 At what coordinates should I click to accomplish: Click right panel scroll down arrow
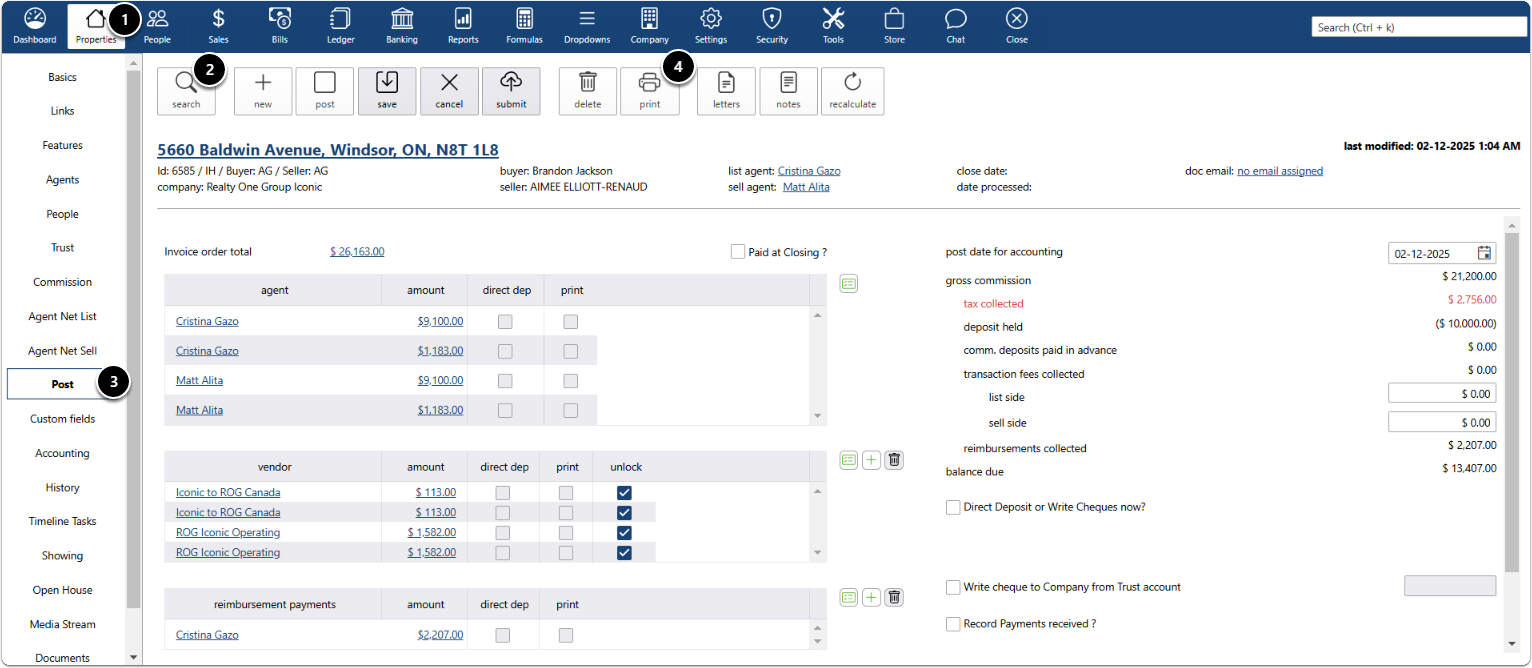tap(1511, 644)
